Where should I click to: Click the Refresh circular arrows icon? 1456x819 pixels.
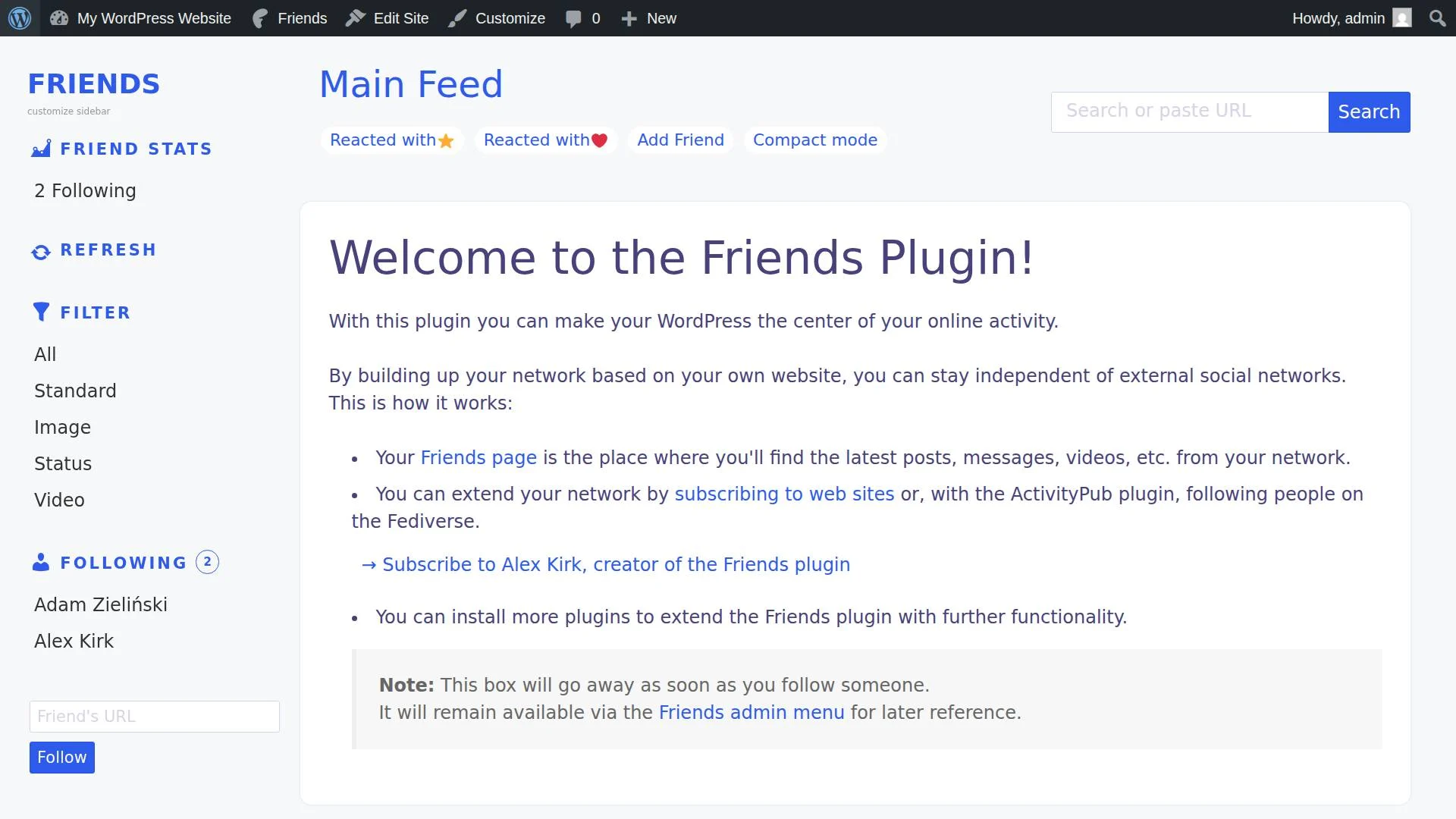point(41,252)
